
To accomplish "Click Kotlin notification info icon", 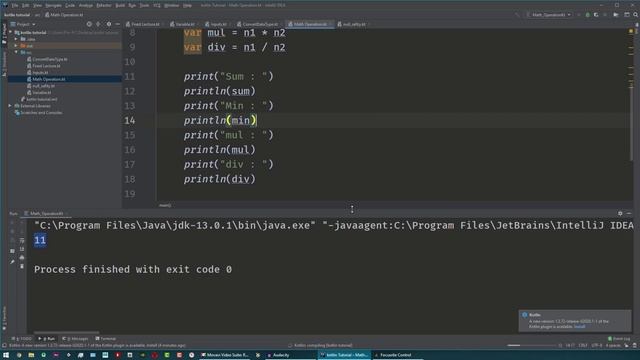I will [524, 315].
